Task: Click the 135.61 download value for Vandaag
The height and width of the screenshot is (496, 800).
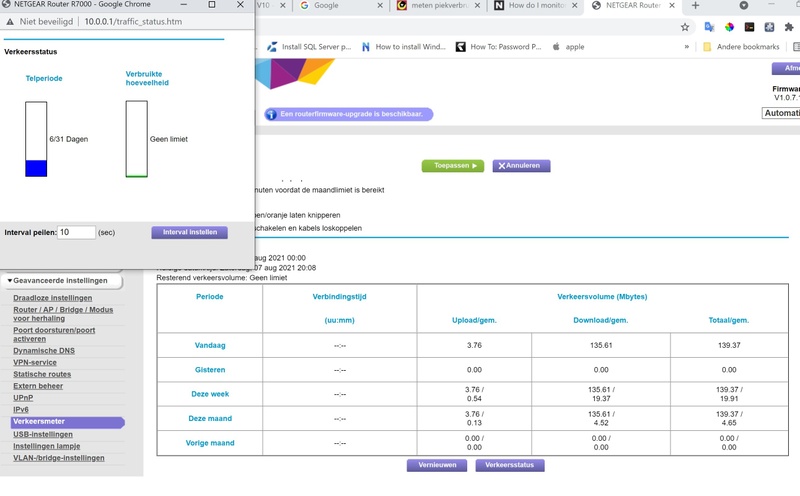Action: (x=601, y=345)
